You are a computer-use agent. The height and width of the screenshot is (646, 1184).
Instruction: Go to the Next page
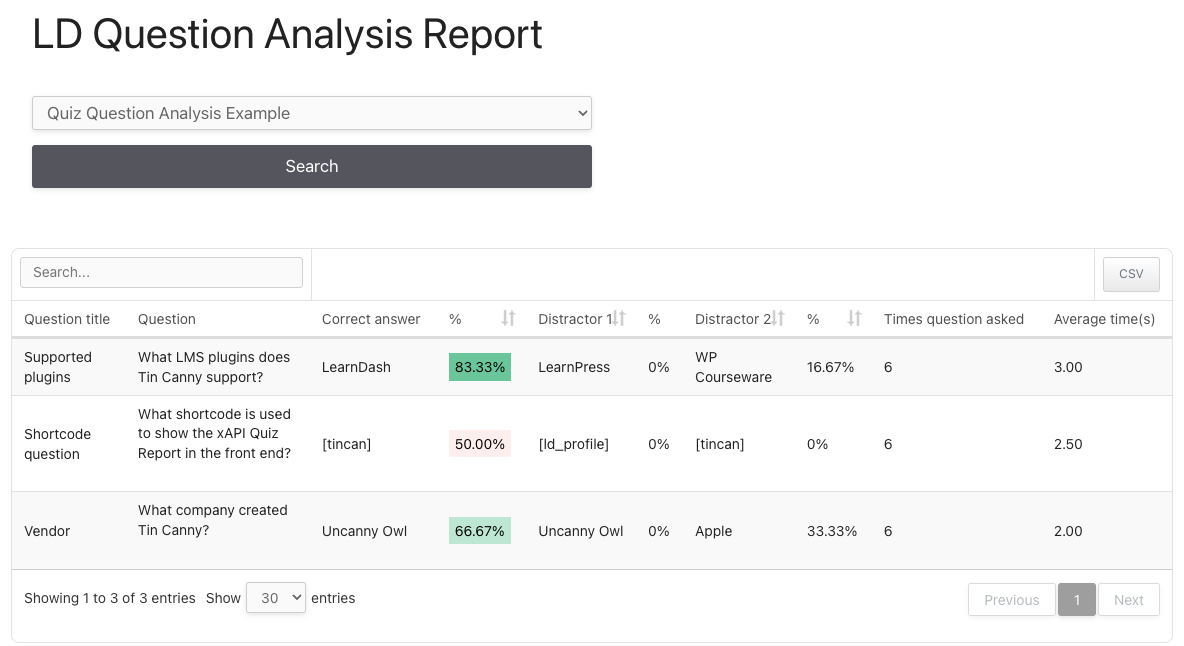(1128, 600)
